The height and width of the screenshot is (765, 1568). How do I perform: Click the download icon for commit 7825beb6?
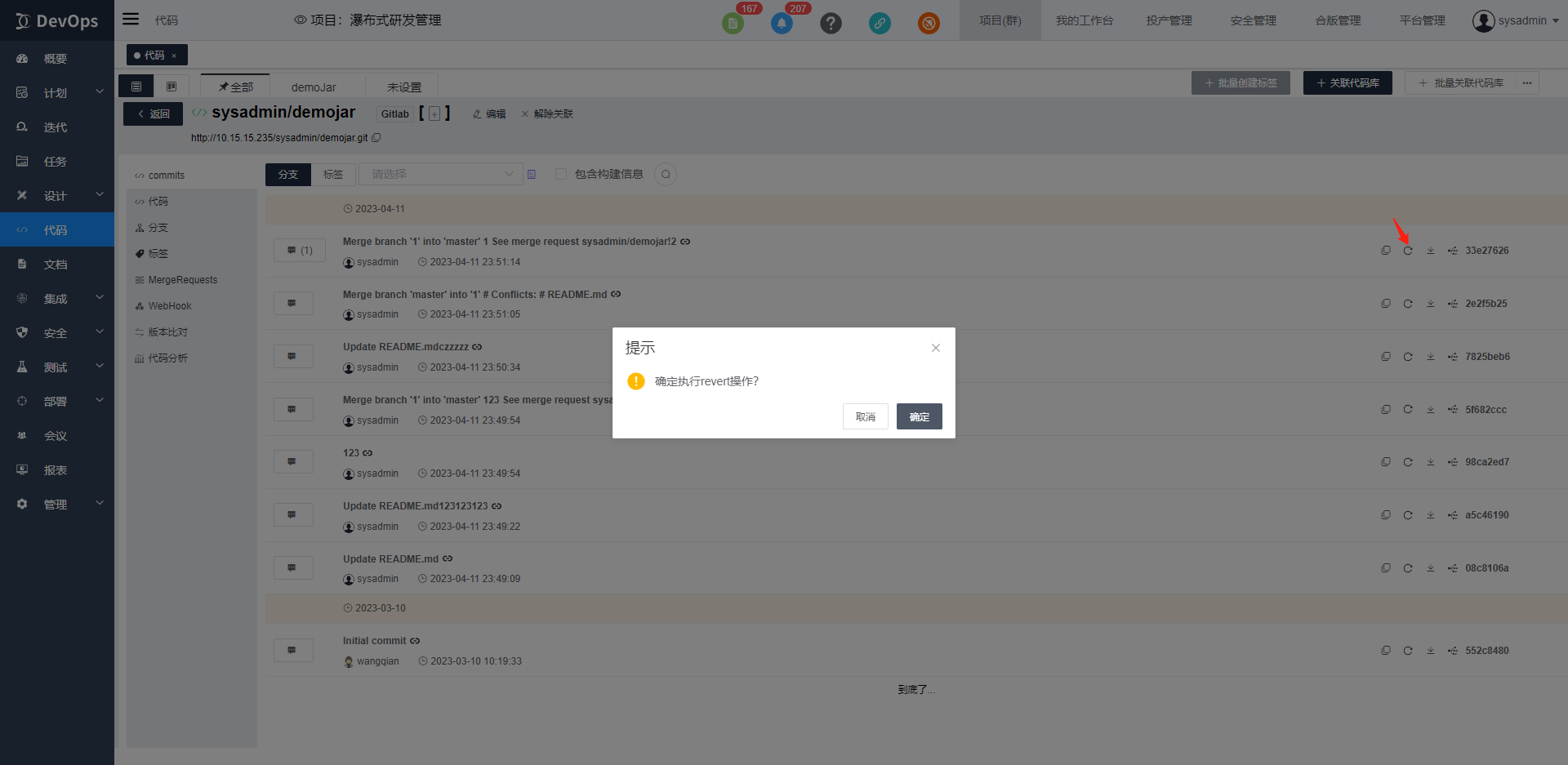pyautogui.click(x=1431, y=357)
